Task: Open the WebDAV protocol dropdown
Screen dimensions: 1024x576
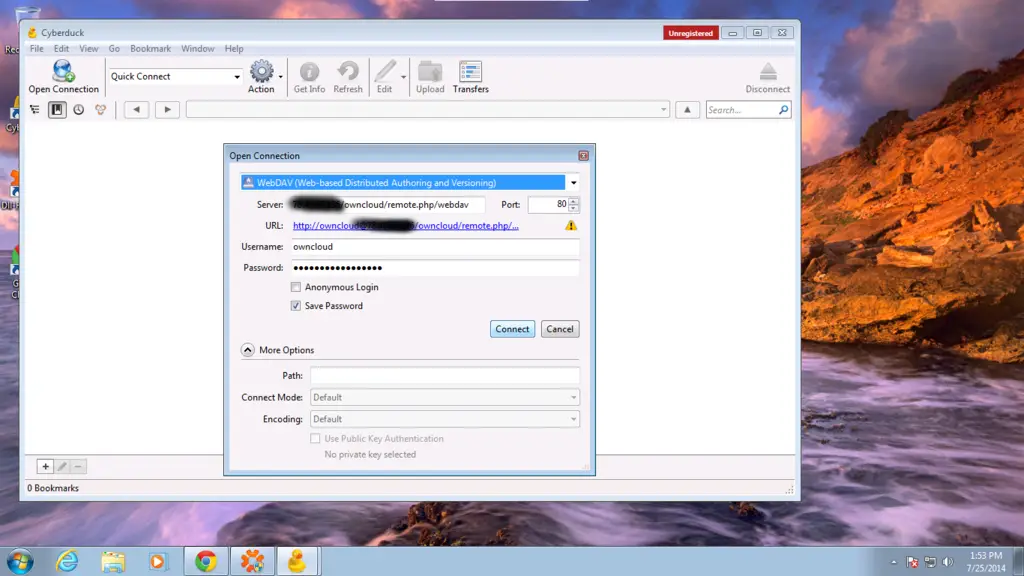Action: coord(573,183)
